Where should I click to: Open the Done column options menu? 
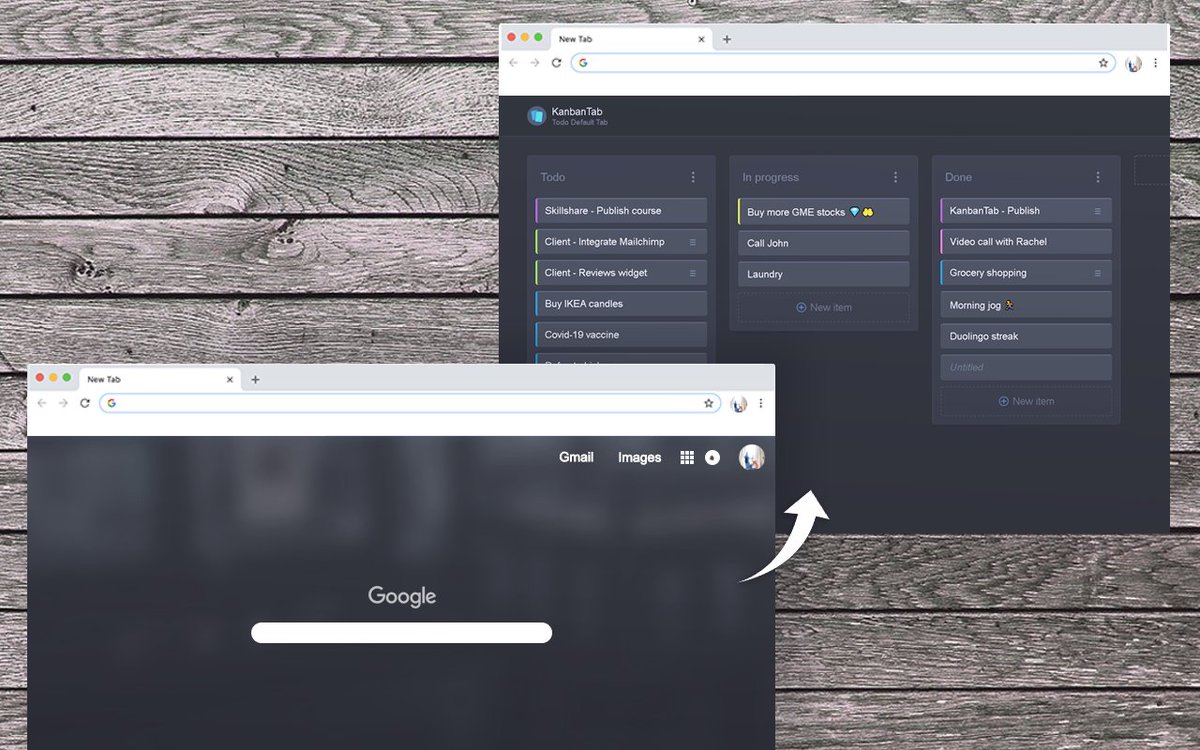click(x=1097, y=177)
